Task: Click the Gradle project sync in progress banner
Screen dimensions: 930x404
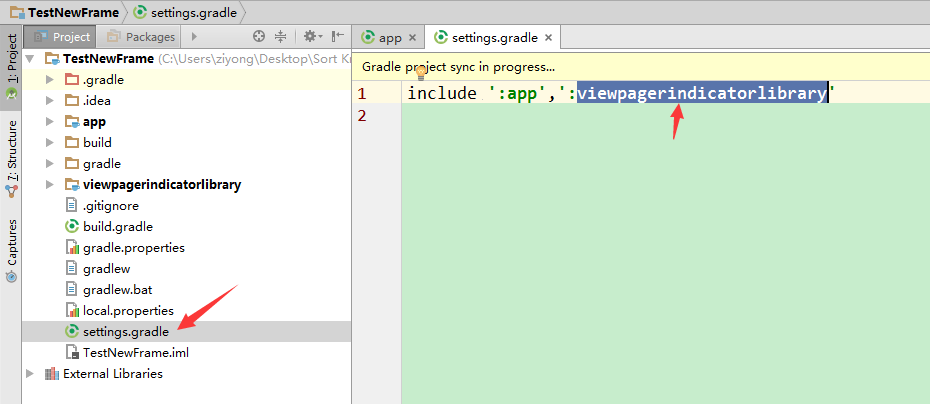Action: coord(641,67)
